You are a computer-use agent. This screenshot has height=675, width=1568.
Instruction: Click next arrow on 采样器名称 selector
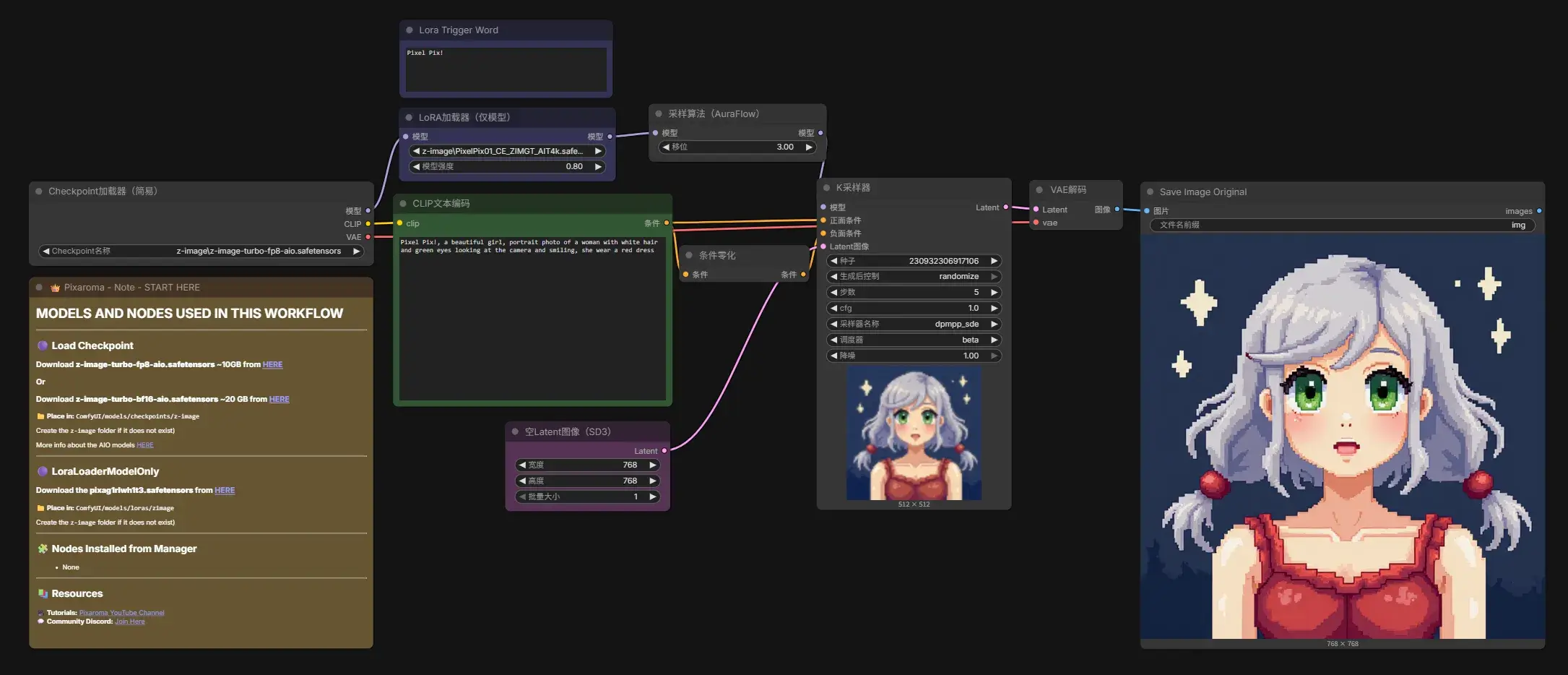tap(994, 324)
